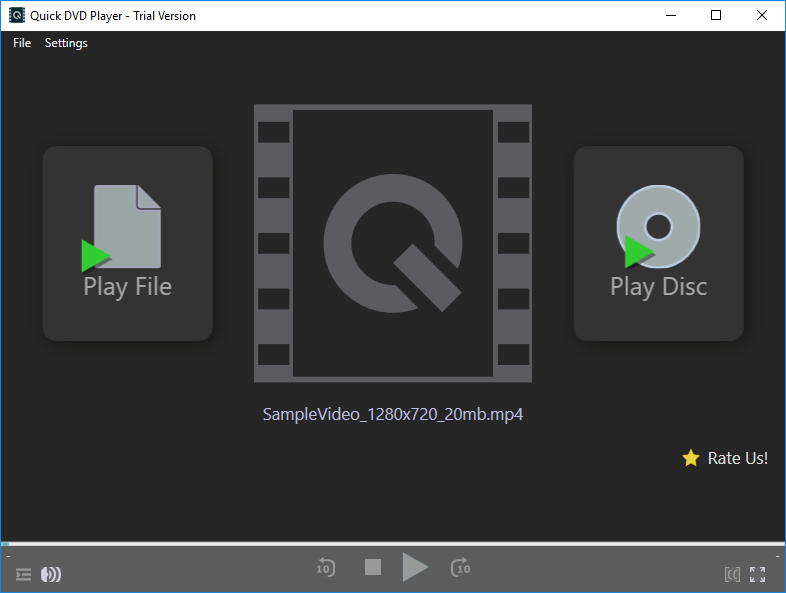Click the film strip Q logo
Image resolution: width=786 pixels, height=593 pixels.
(393, 244)
